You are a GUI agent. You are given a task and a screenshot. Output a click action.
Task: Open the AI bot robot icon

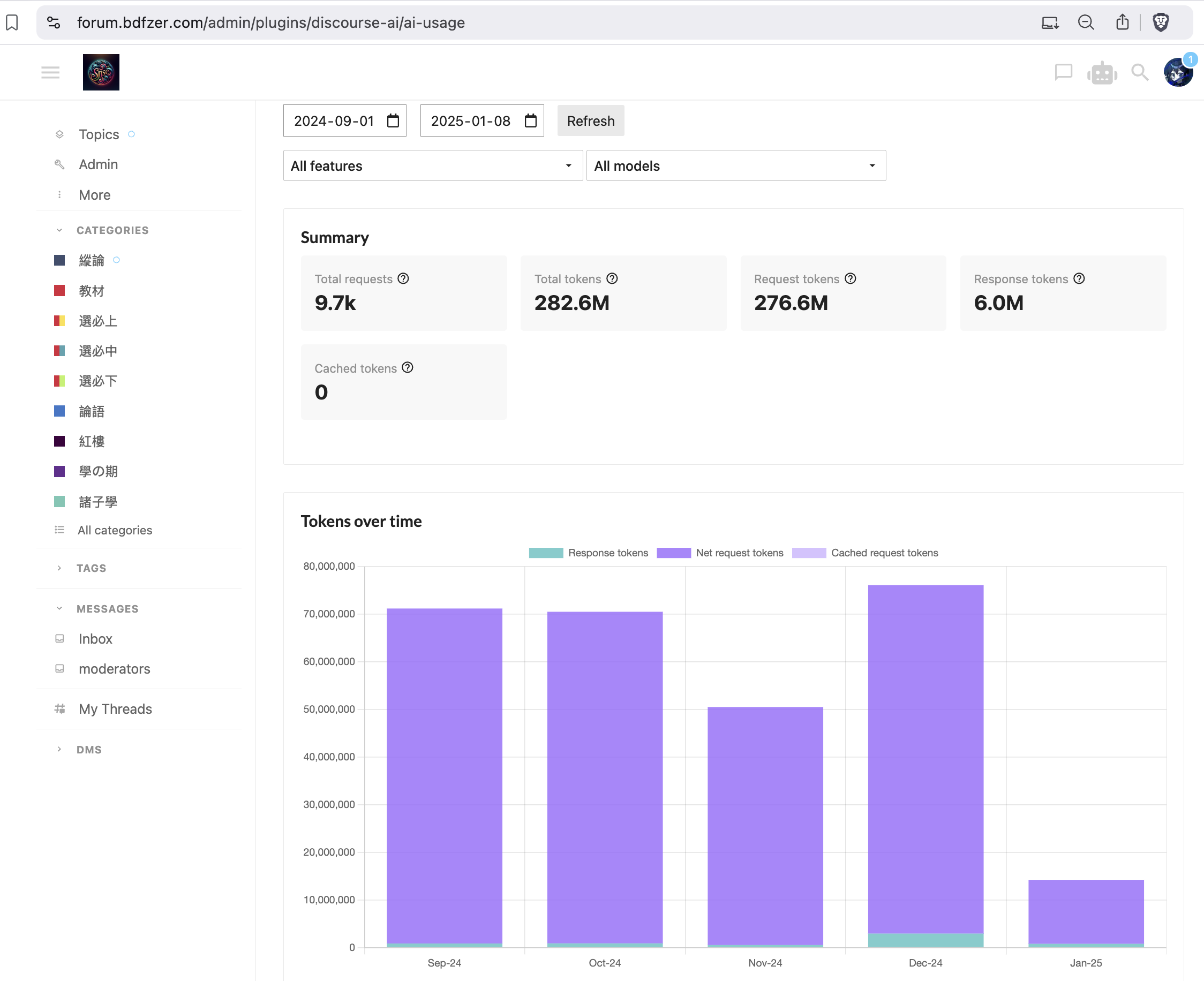click(1102, 73)
